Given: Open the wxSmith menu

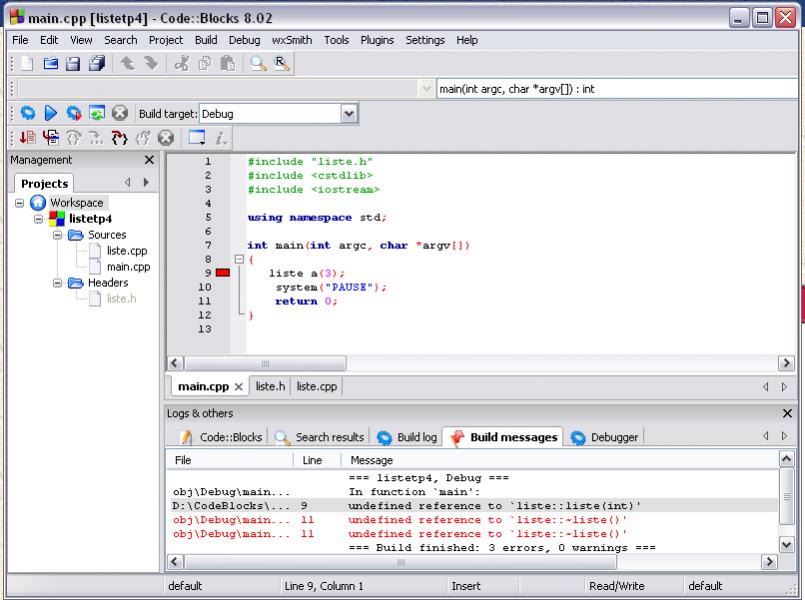Looking at the screenshot, I should click(292, 40).
